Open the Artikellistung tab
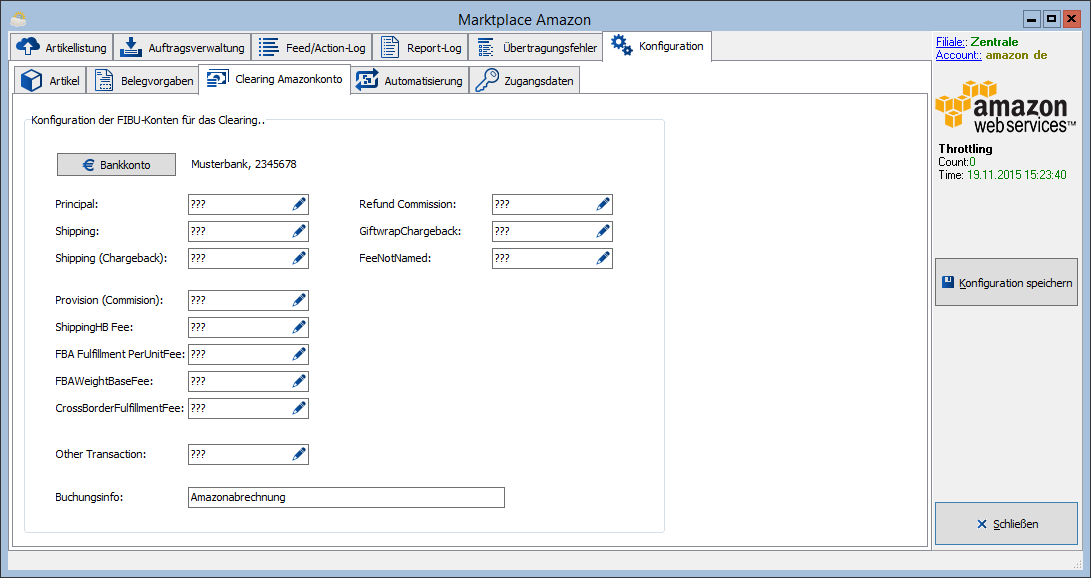The height and width of the screenshot is (578, 1091). [x=61, y=47]
